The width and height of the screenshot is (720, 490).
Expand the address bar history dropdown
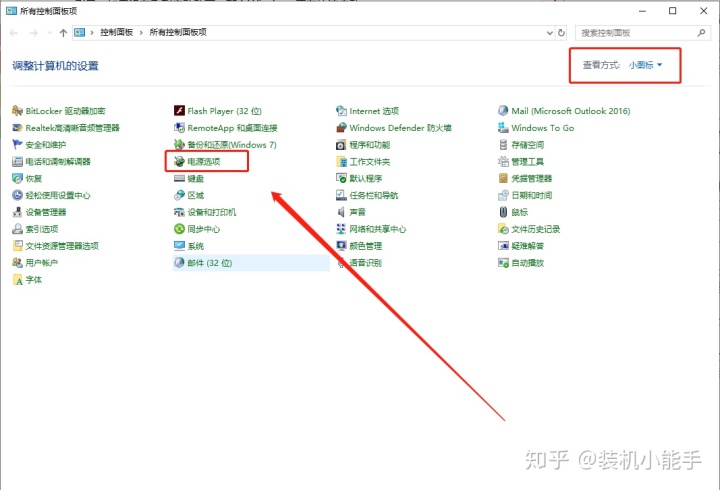(549, 33)
